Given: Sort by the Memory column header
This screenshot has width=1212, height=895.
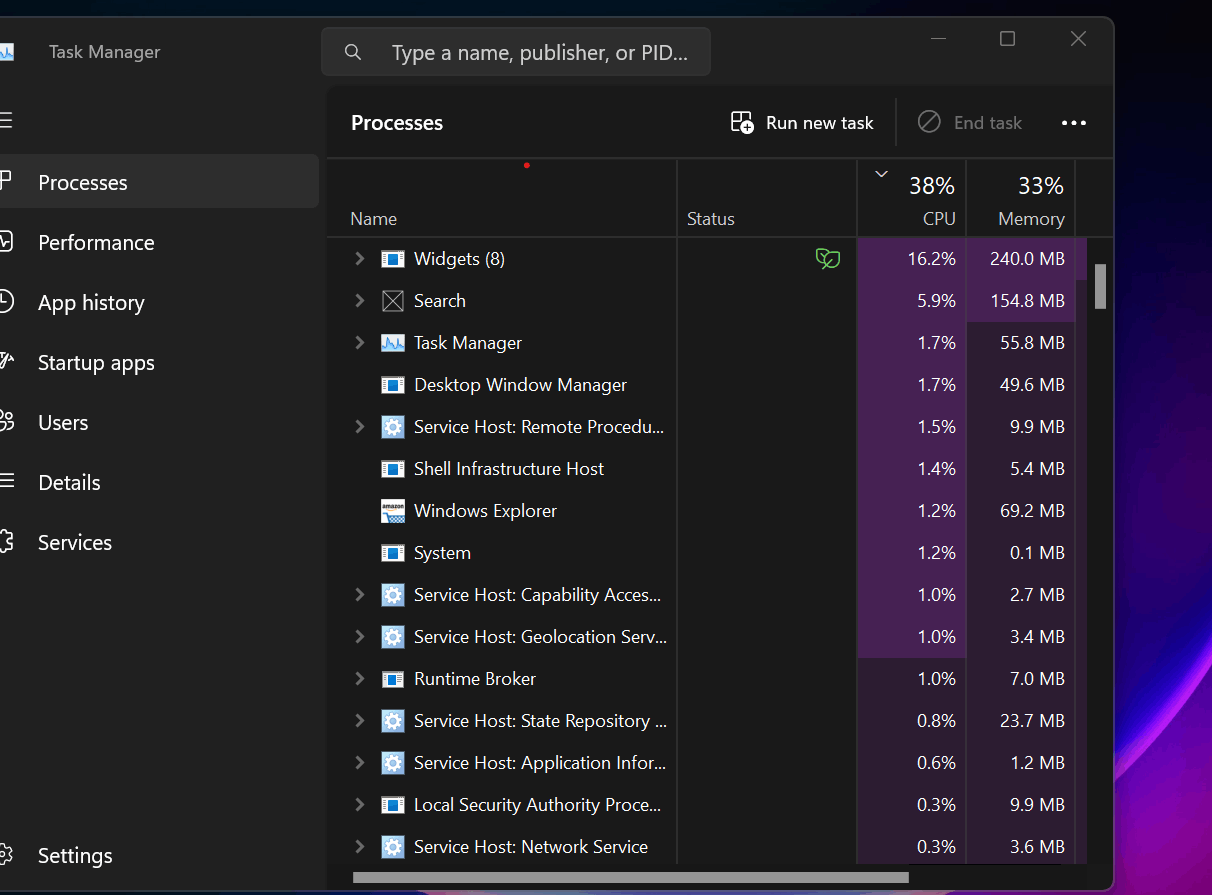Looking at the screenshot, I should [1021, 199].
